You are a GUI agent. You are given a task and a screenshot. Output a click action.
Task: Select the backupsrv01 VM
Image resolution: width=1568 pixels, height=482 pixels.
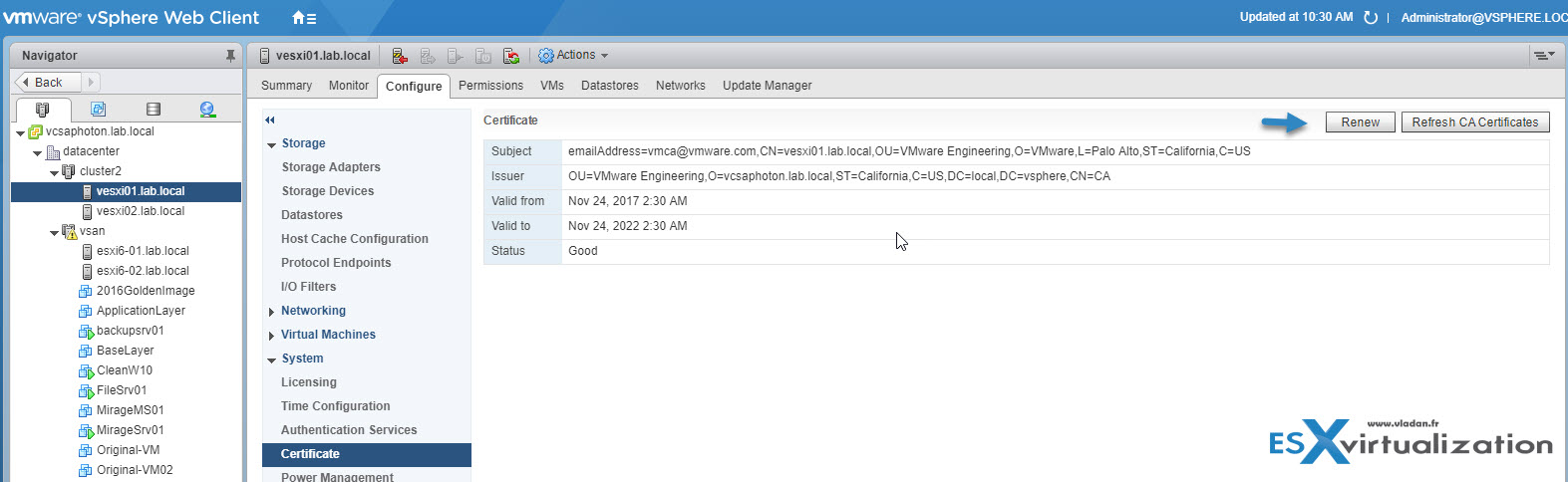[x=130, y=331]
